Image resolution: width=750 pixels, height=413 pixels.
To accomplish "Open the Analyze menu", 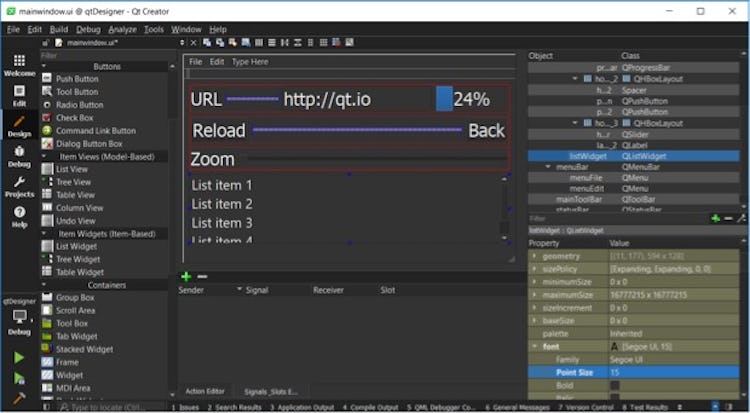I will coord(122,29).
